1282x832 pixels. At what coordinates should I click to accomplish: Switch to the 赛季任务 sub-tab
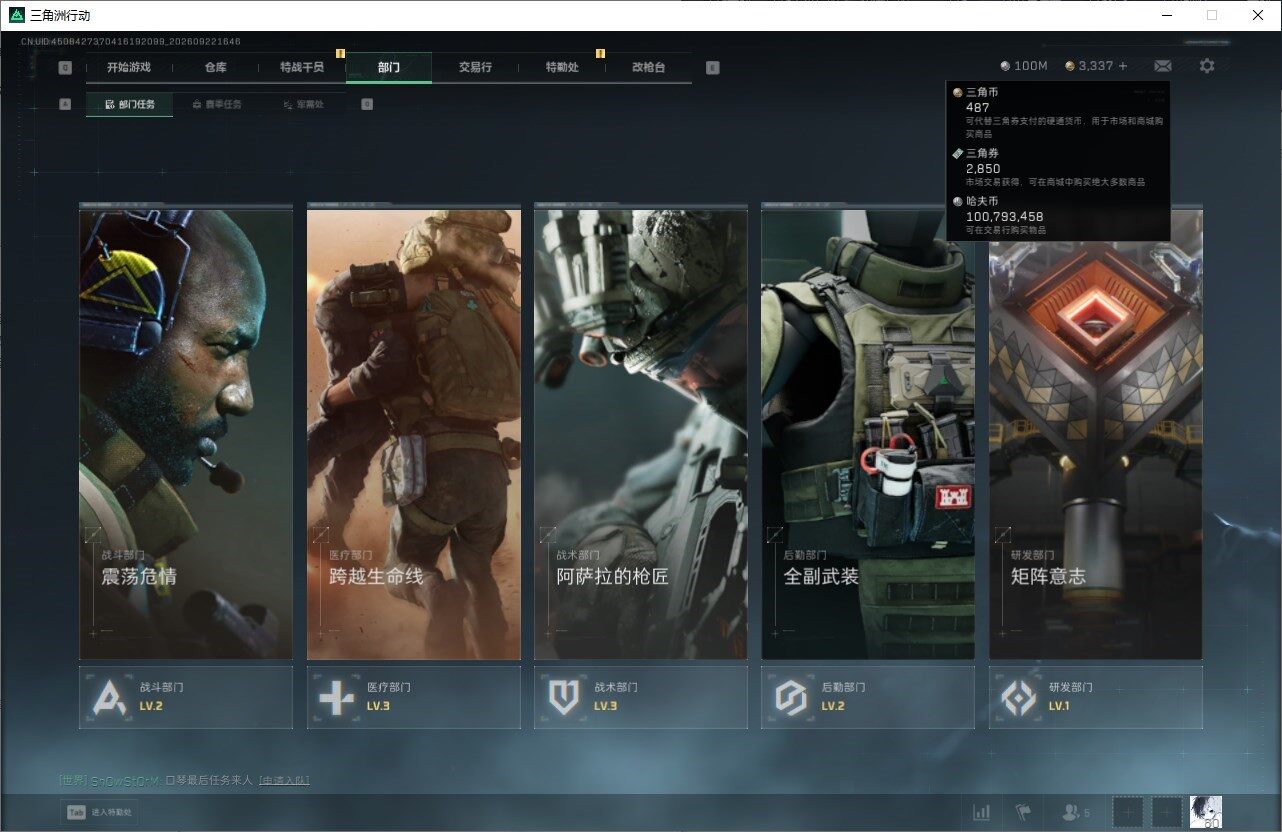point(216,104)
